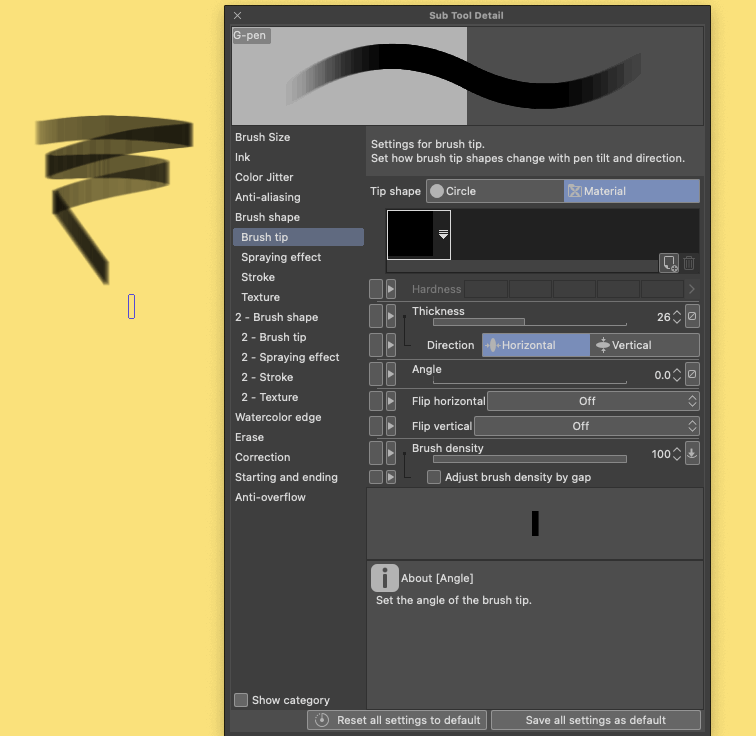756x736 pixels.
Task: Click Thickness value stepper
Action: click(677, 317)
